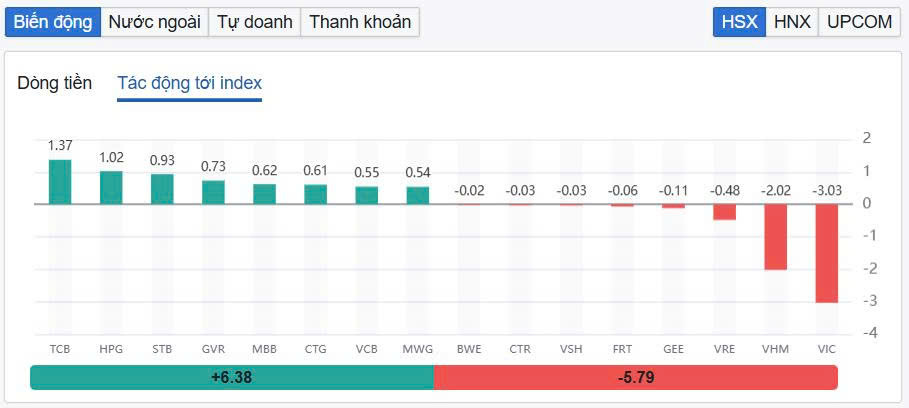909x408 pixels.
Task: Click the green TCB bar
Action: pyautogui.click(x=60, y=182)
